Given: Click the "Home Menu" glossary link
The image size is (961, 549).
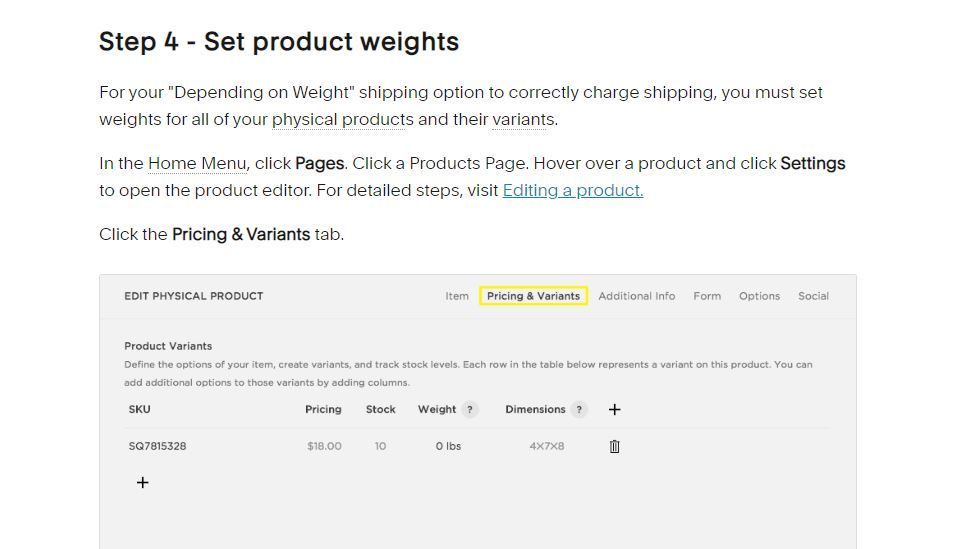Looking at the screenshot, I should point(197,163).
